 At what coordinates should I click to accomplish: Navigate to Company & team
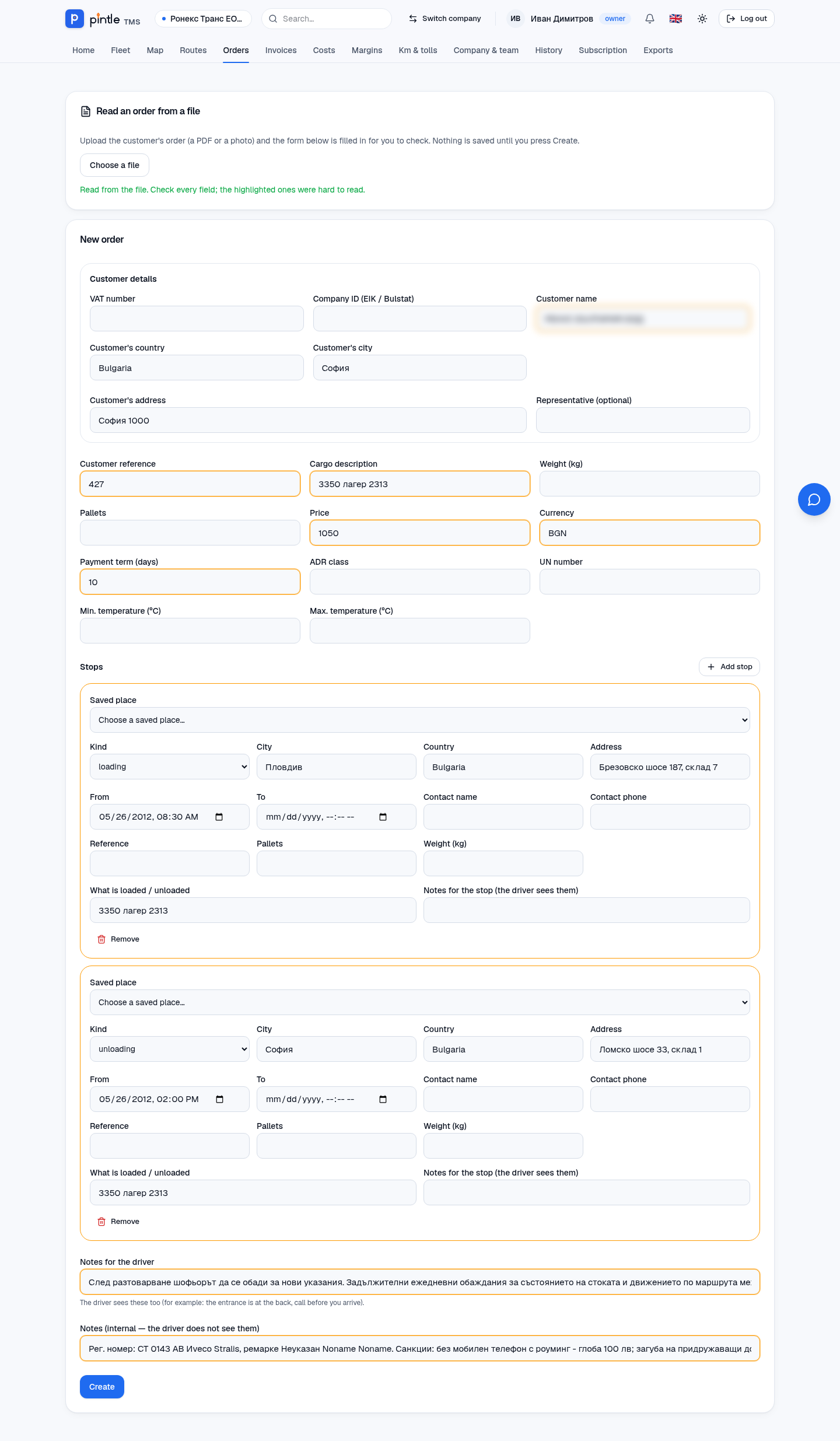[486, 50]
